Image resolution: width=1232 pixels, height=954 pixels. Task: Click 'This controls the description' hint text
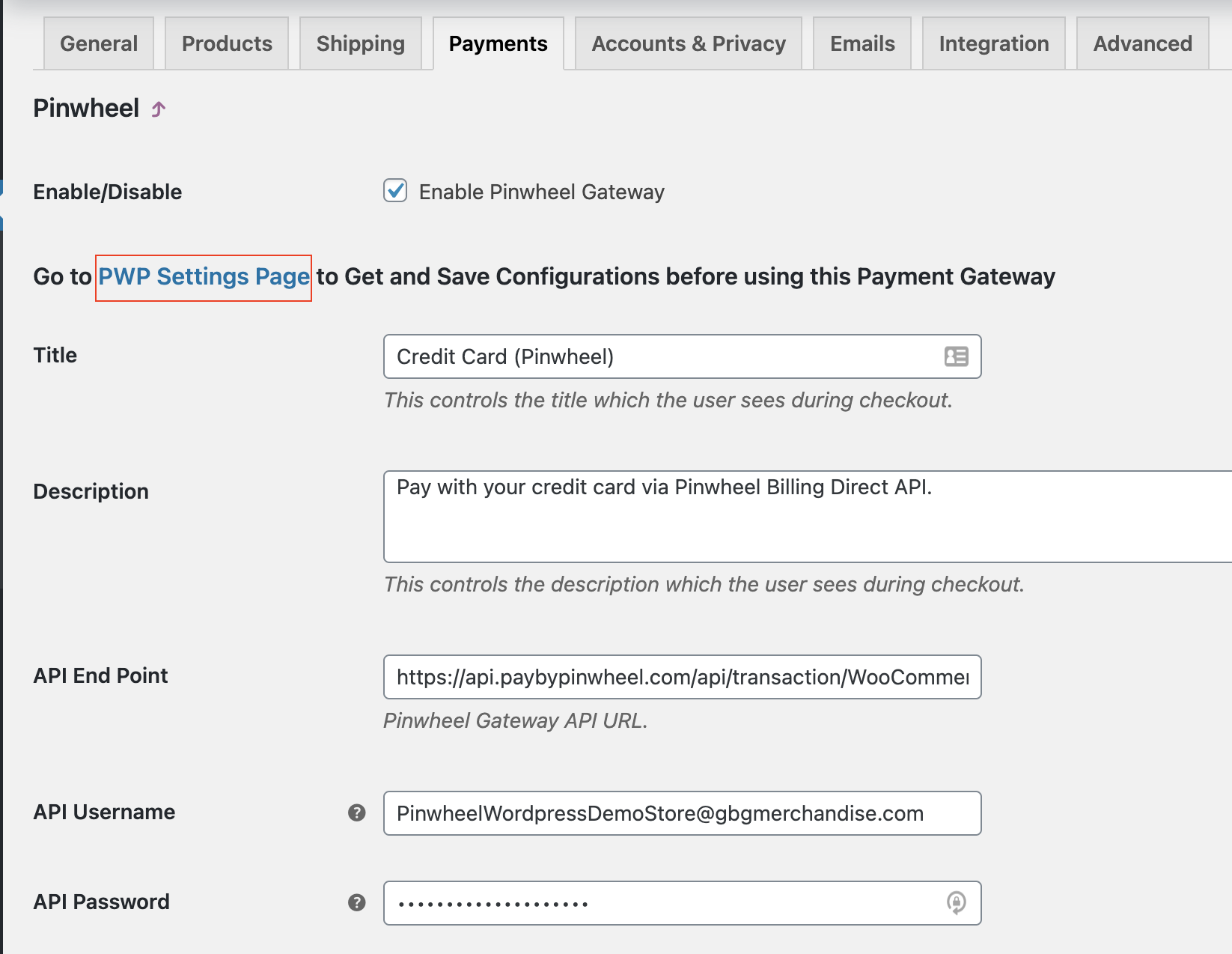[704, 584]
